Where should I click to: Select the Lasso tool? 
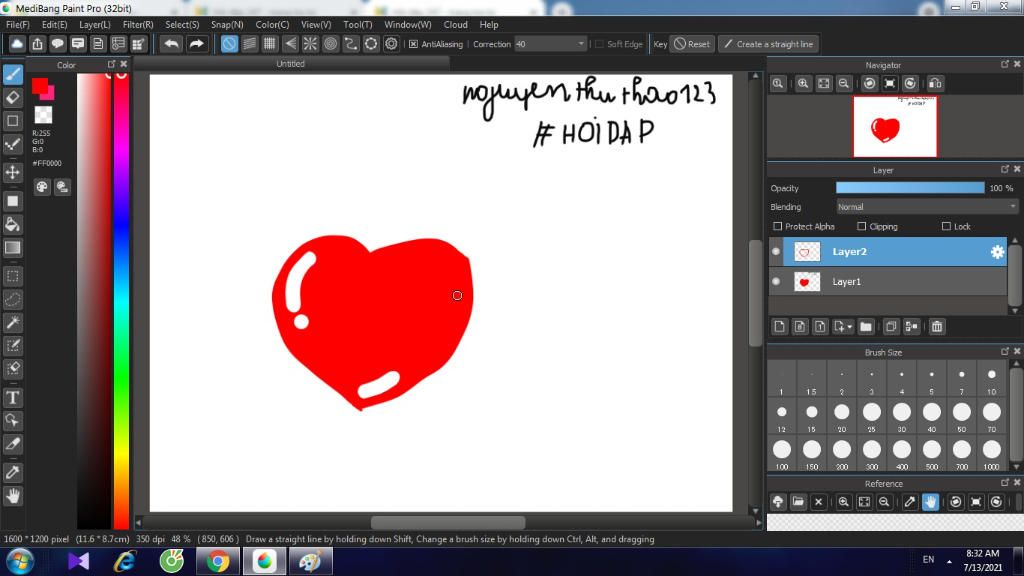(12, 300)
